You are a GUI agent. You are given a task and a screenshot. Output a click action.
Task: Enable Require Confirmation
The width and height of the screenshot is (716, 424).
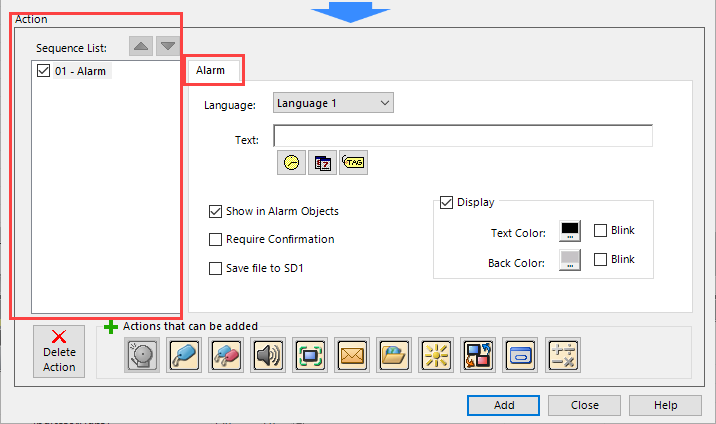215,239
